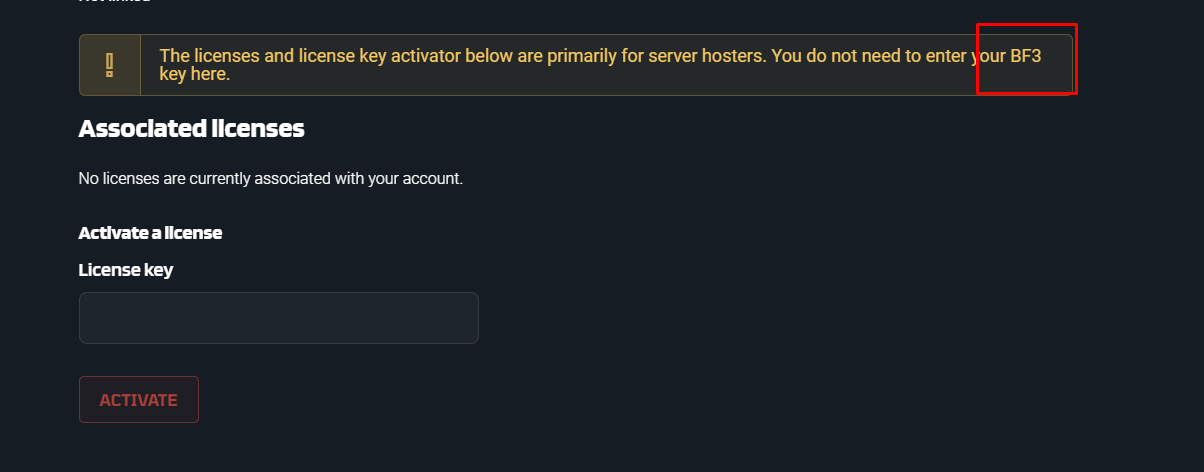The image size is (1204, 472).
Task: Click the "Associated licenses" heading
Action: tap(191, 128)
